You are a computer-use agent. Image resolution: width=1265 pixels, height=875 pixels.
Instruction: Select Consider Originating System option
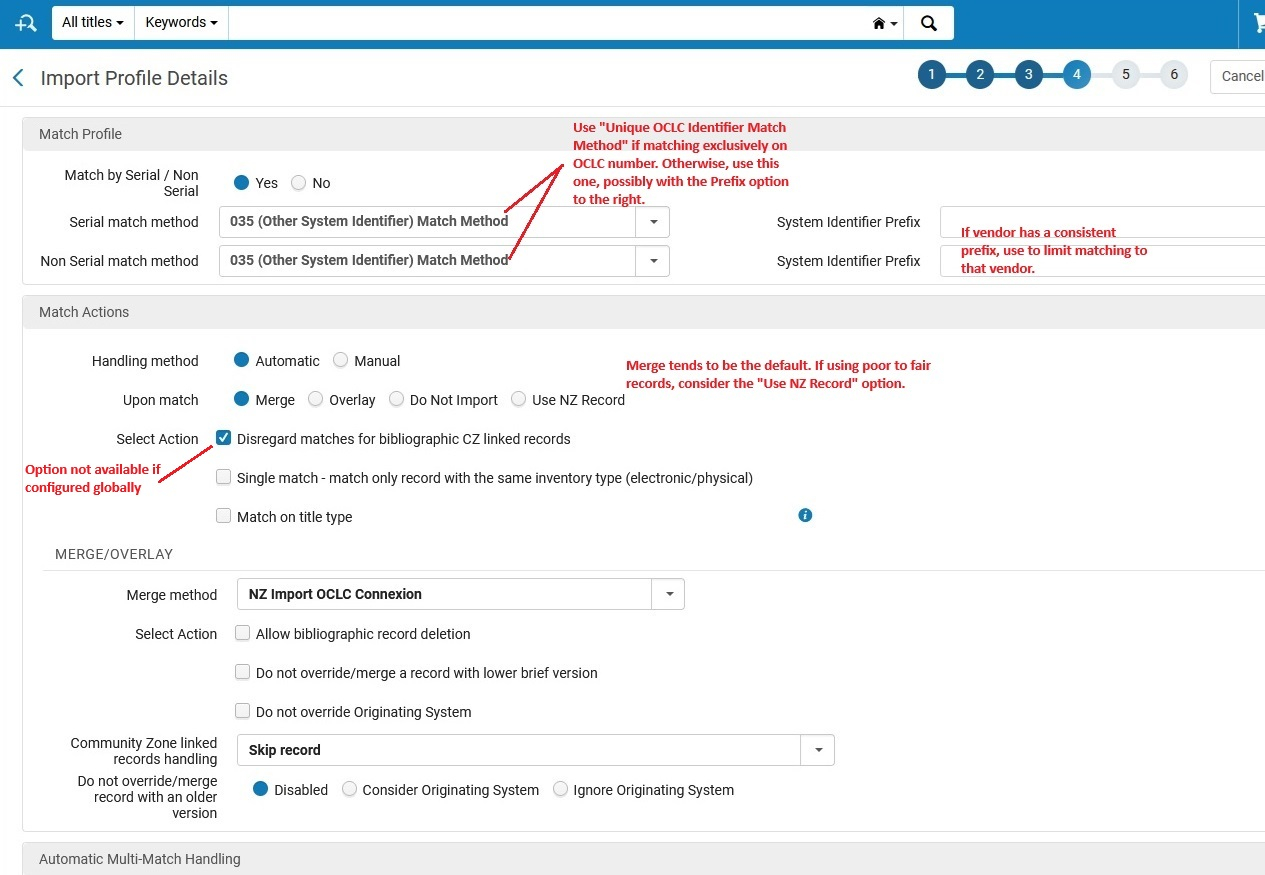pos(349,789)
